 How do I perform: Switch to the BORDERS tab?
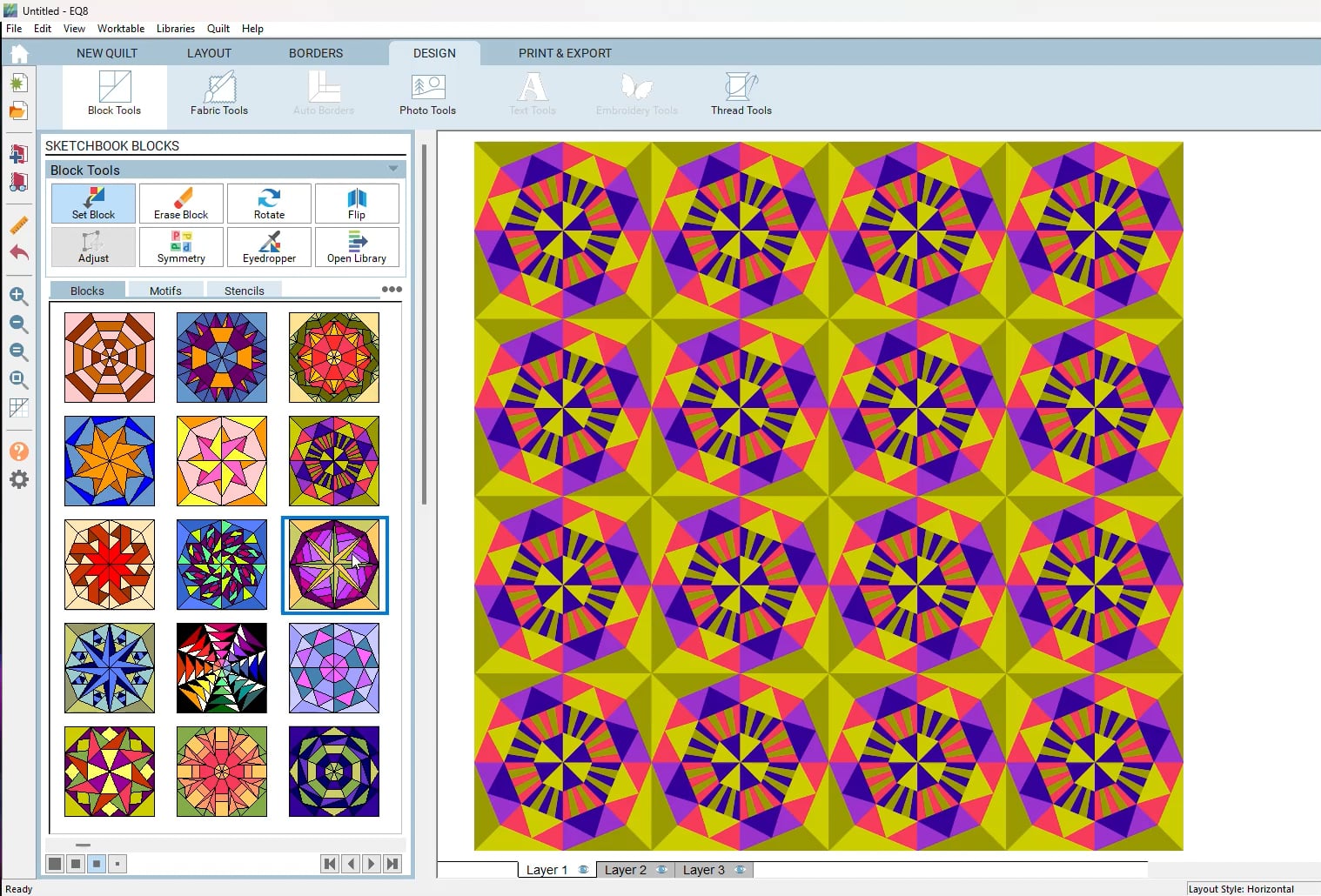[316, 53]
